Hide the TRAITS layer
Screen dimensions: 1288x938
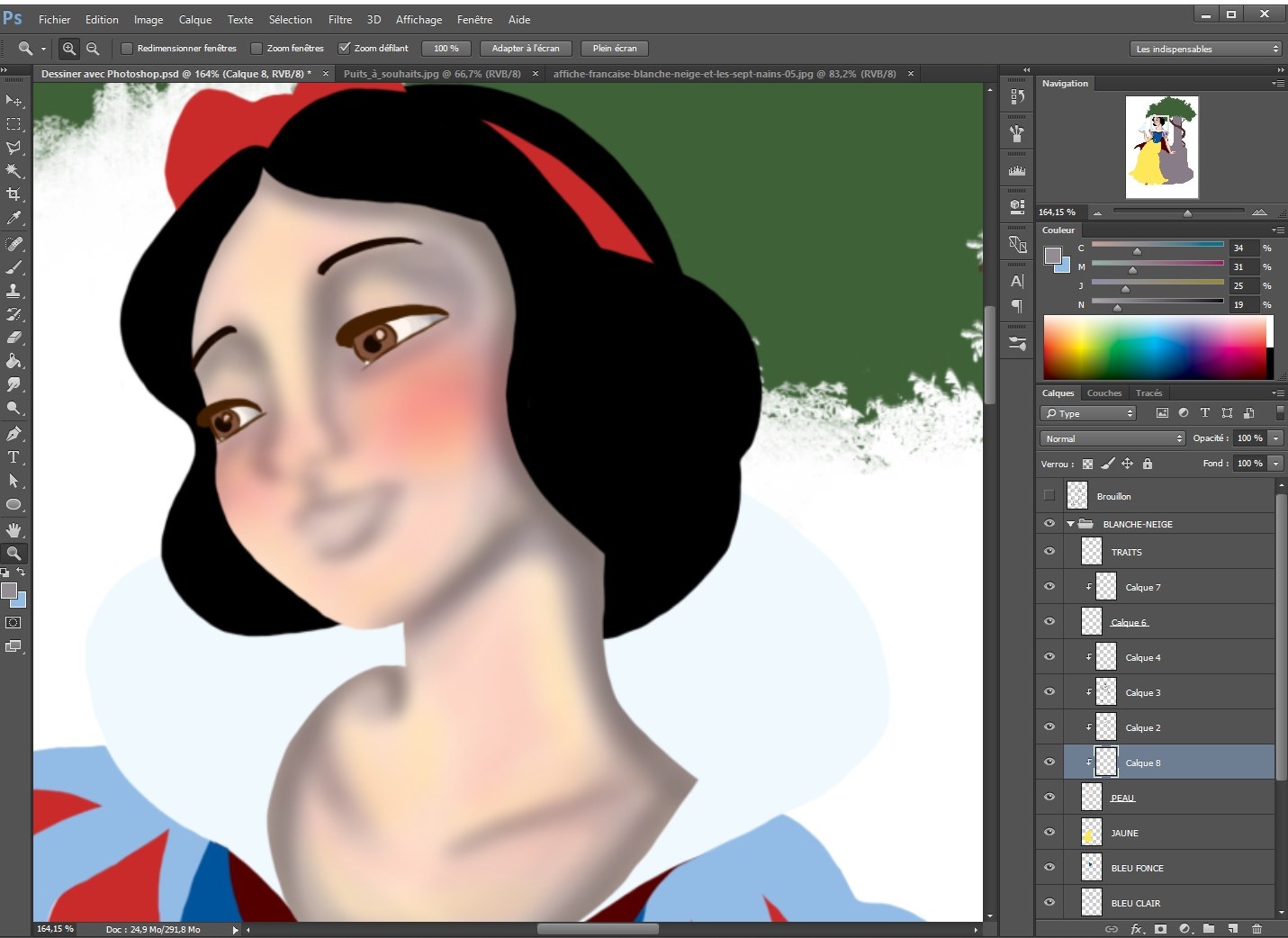click(x=1049, y=551)
